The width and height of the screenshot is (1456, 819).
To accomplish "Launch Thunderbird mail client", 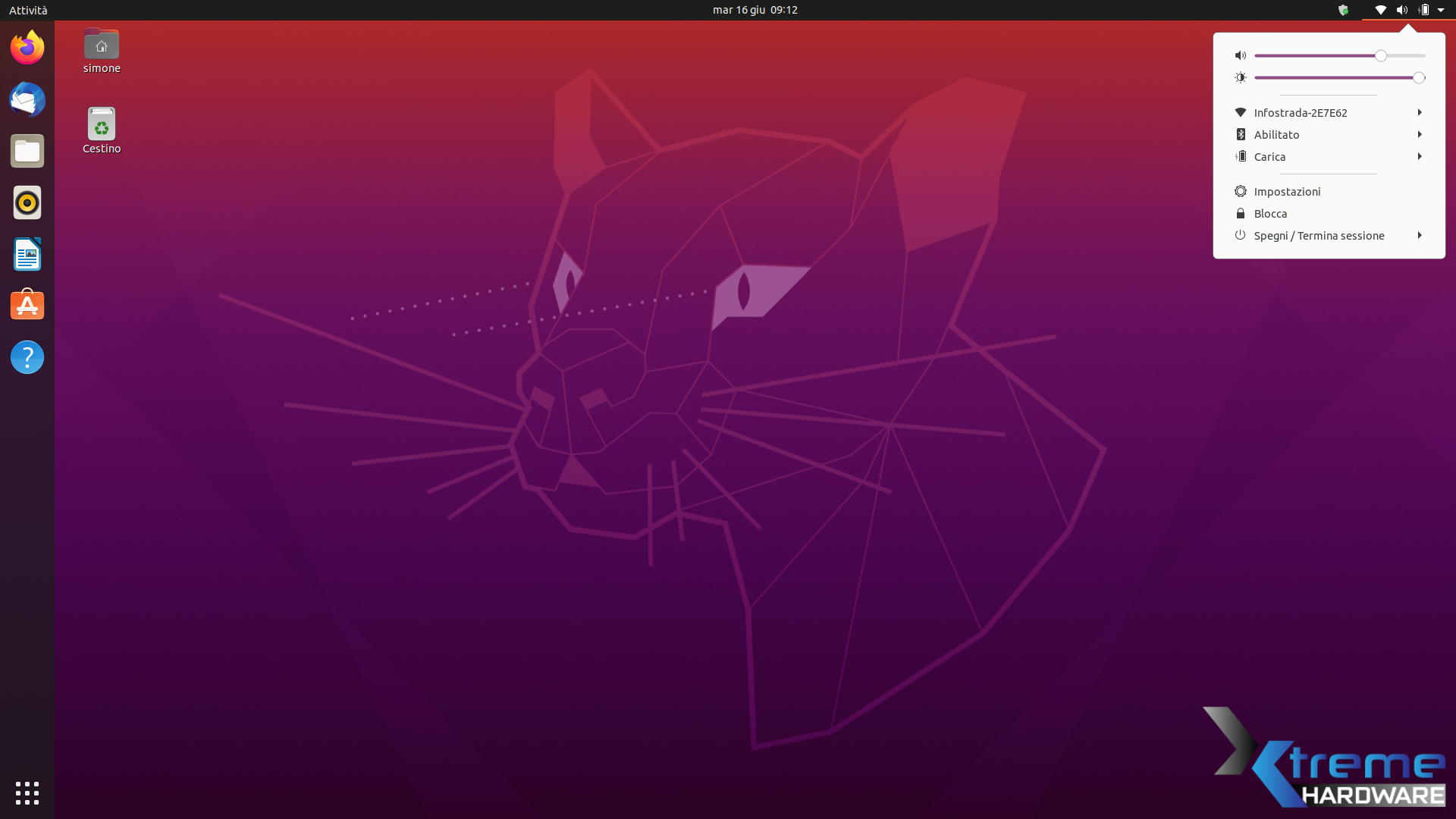I will 27,99.
